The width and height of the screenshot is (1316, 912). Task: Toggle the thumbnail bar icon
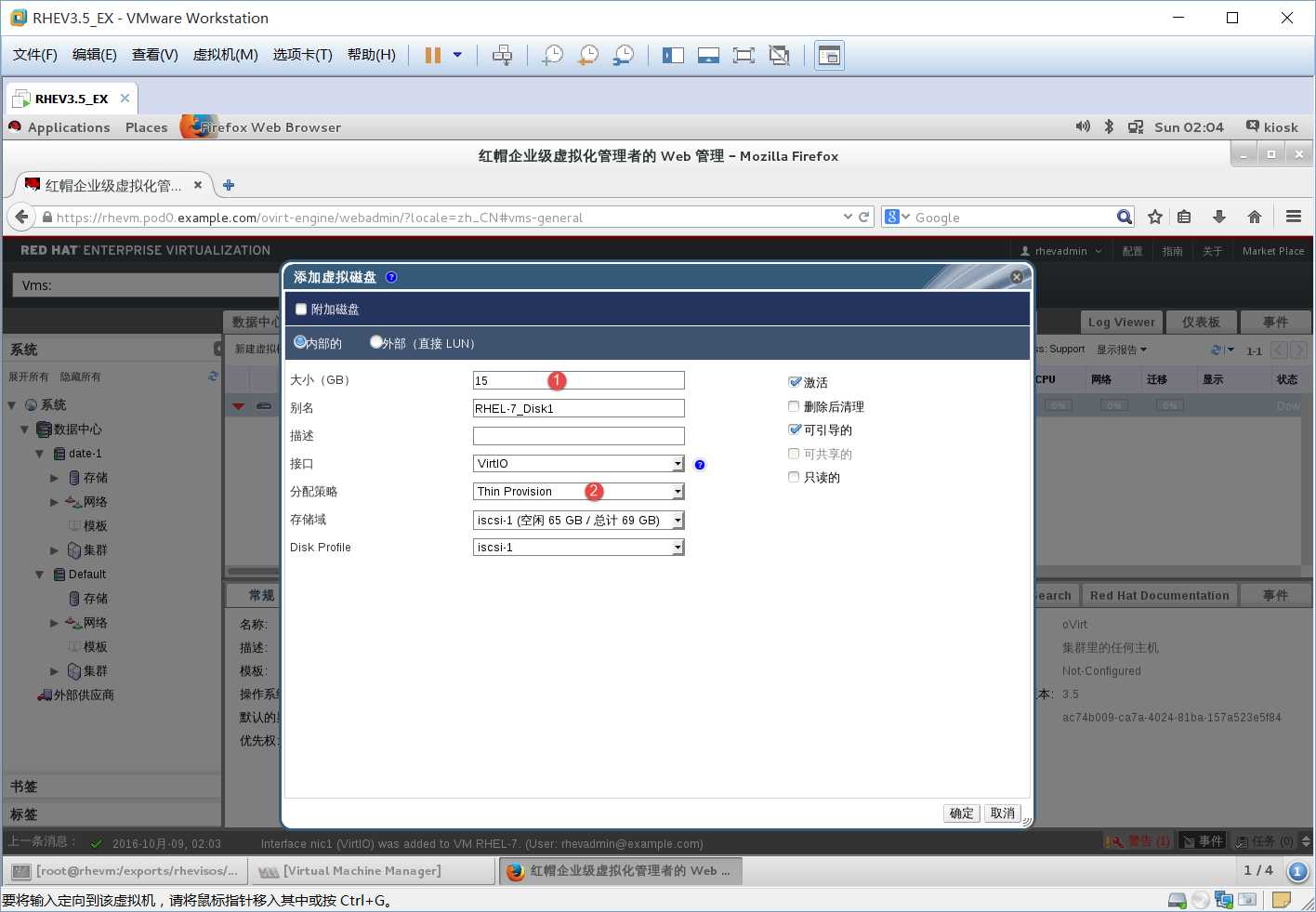708,55
